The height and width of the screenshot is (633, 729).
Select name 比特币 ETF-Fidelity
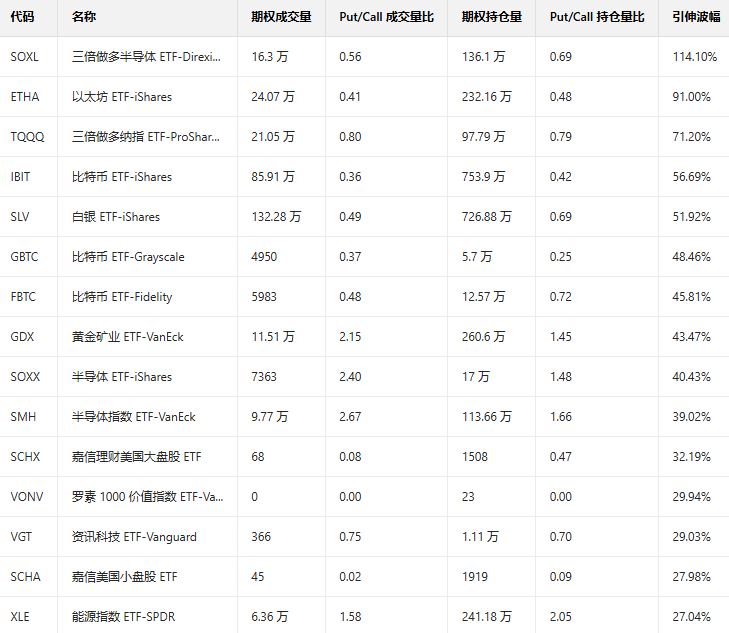coord(122,297)
